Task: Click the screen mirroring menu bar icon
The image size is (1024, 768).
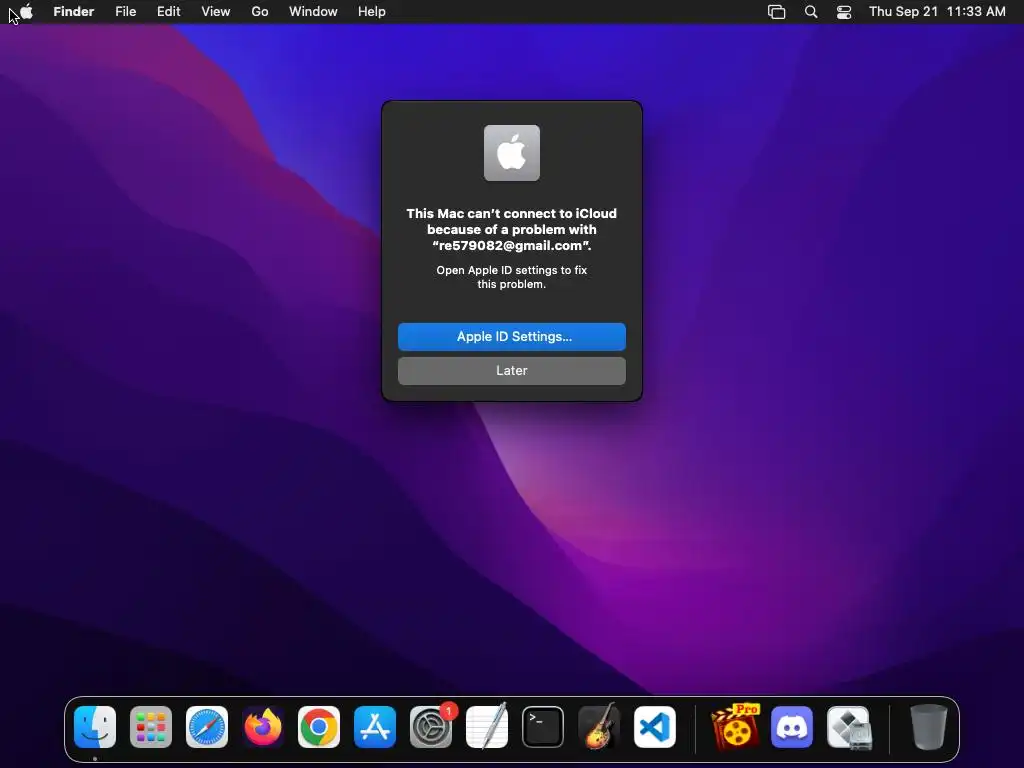Action: [776, 12]
